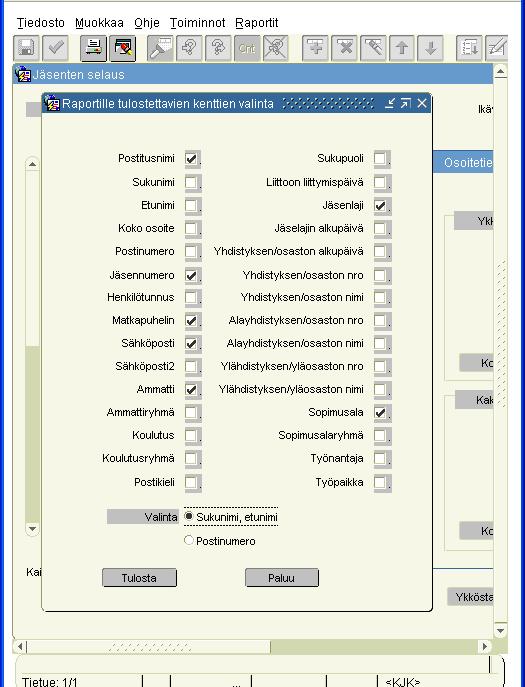This screenshot has height=687, width=525.
Task: Click the Print toolbar icon
Action: click(x=93, y=47)
